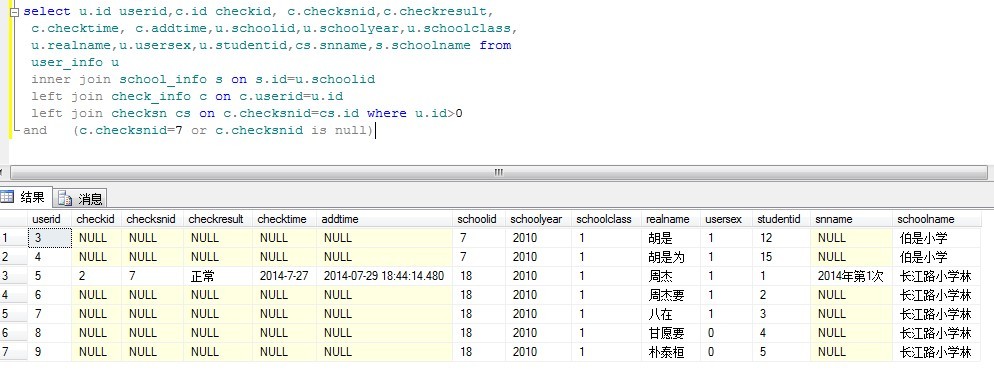
Task: Click the checksnid cell with value 7
Action: pyautogui.click(x=152, y=276)
